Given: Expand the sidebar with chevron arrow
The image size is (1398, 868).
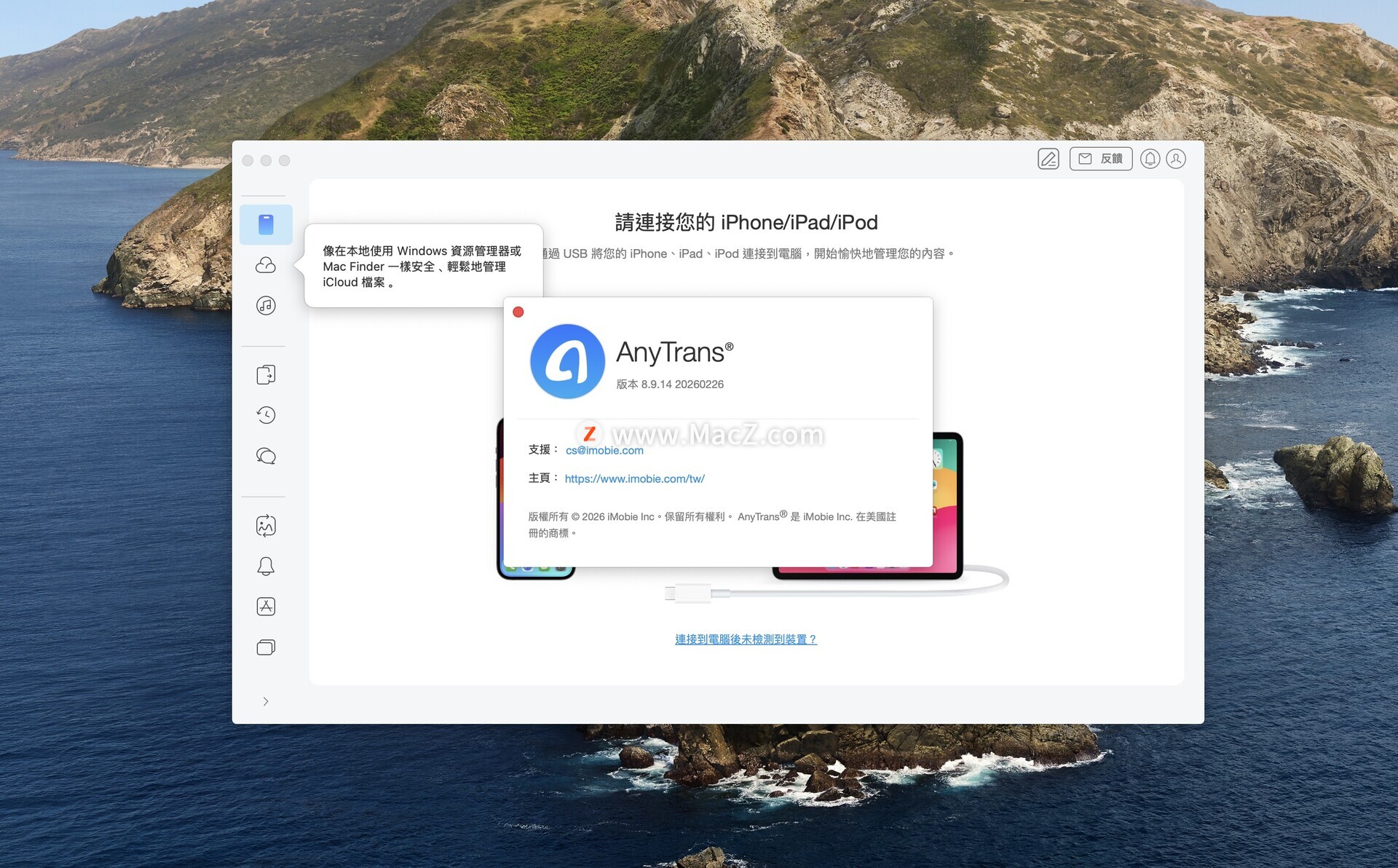Looking at the screenshot, I should [x=266, y=701].
